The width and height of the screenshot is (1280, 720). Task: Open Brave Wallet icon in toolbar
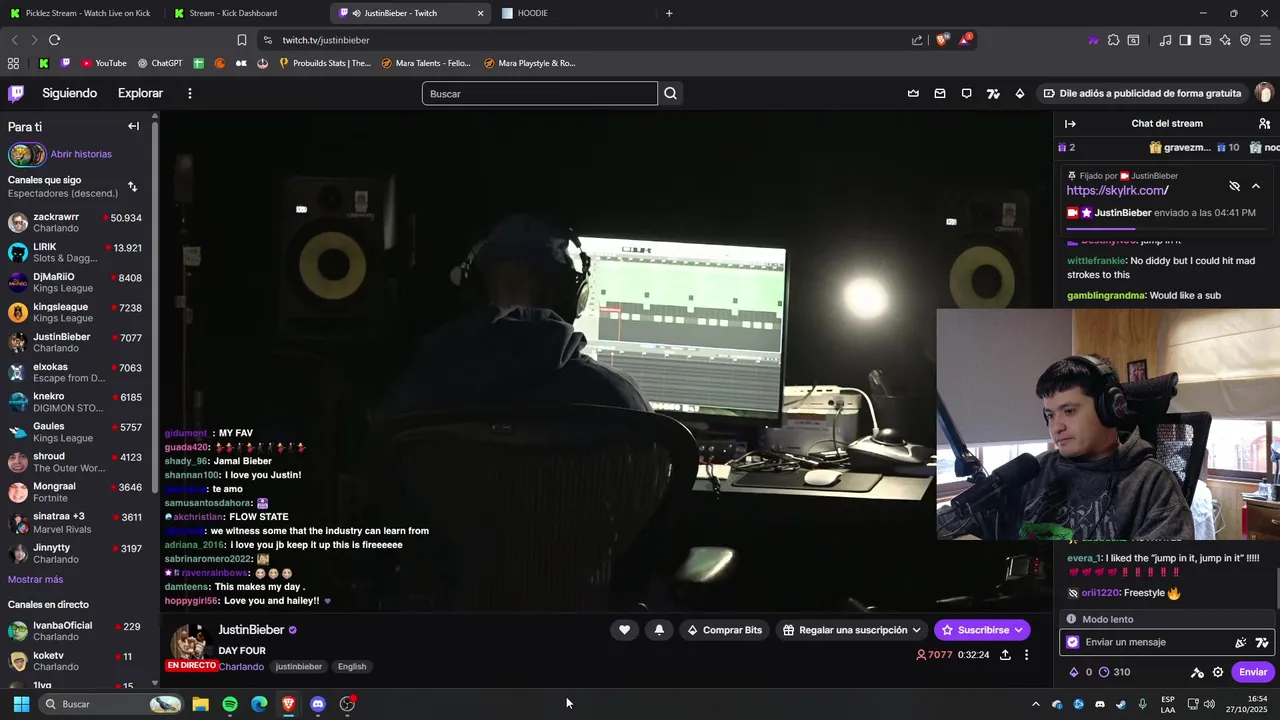tap(1205, 40)
